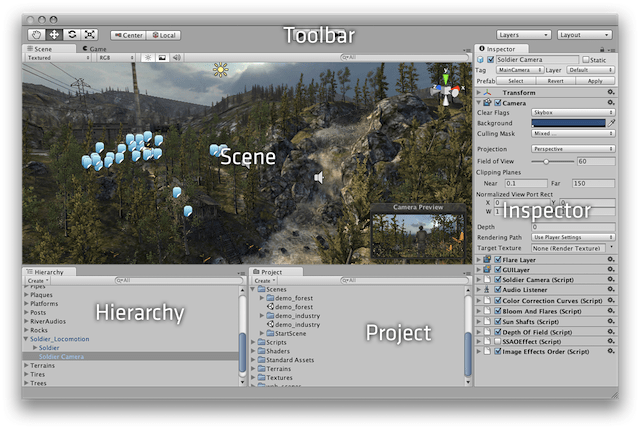
Task: Toggle scene audio with the speaker icon button
Action: tap(176, 58)
